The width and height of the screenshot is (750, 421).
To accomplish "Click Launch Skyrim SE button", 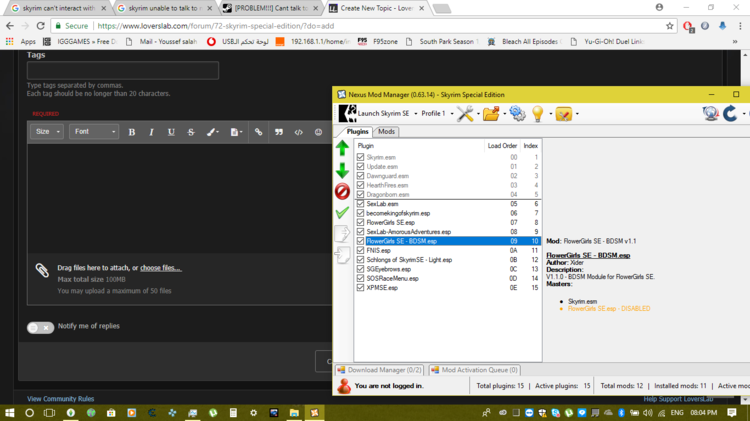I will pyautogui.click(x=375, y=113).
